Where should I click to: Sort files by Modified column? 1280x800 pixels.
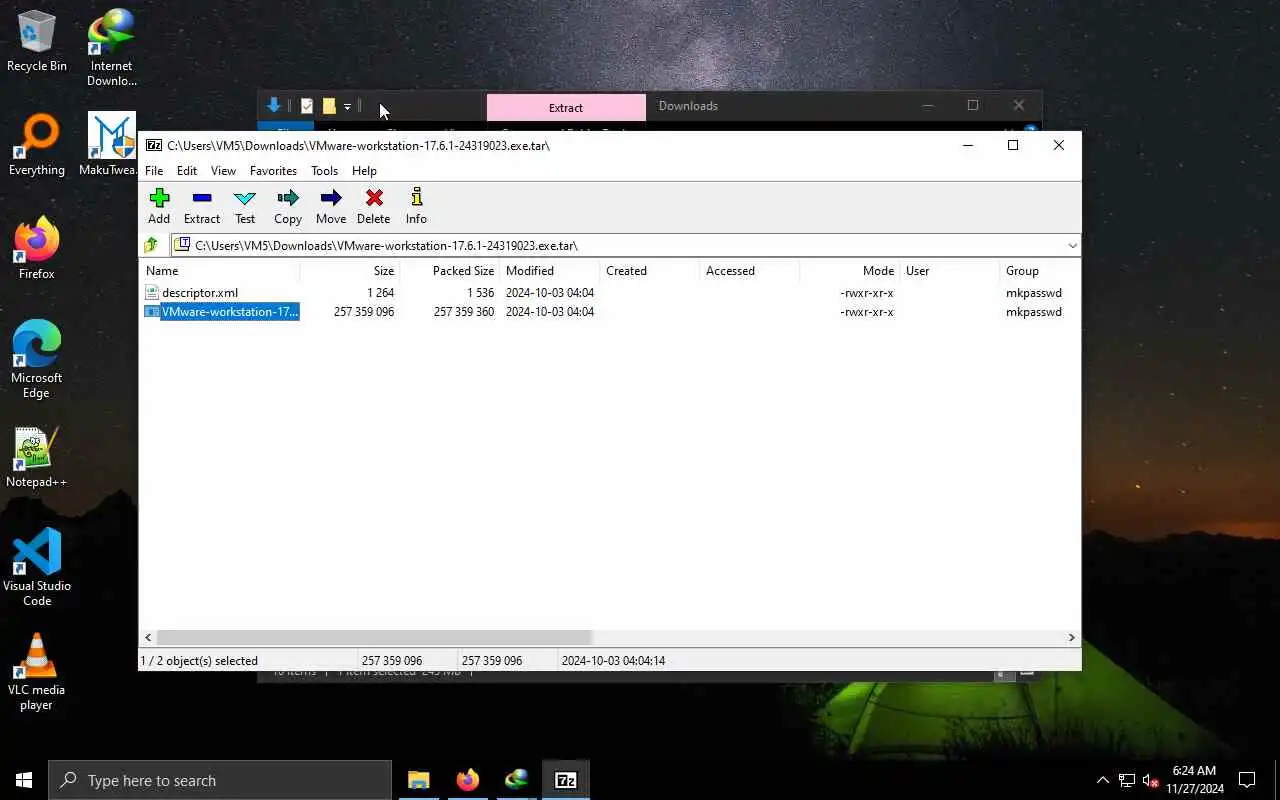click(x=549, y=271)
